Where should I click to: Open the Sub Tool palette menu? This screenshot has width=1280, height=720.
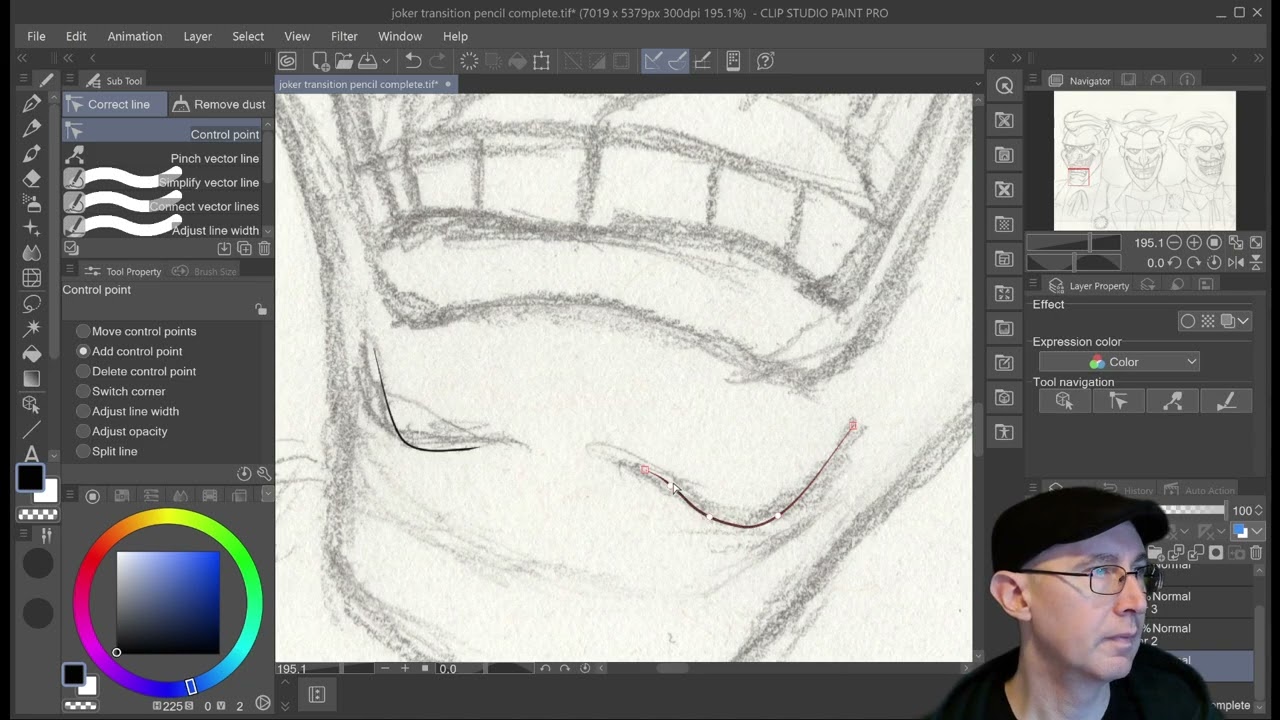coord(70,80)
